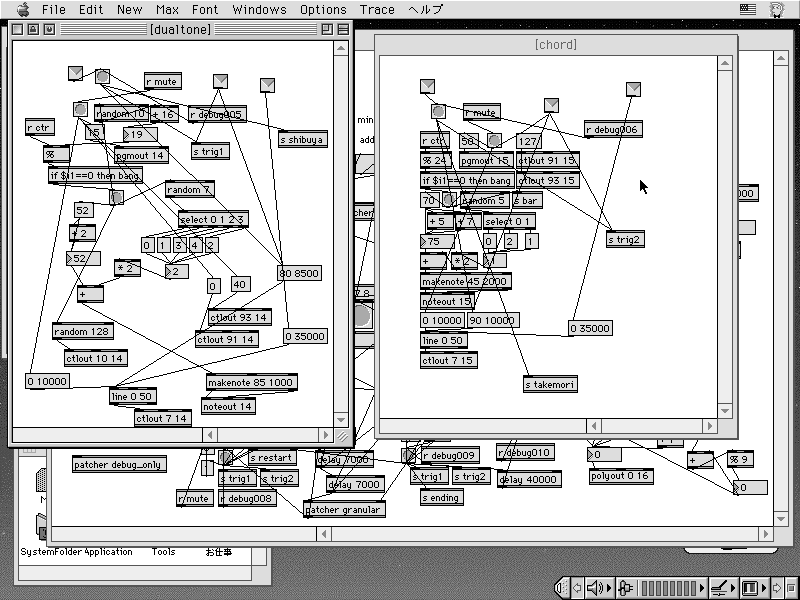Open the speaker volume control strip module
The image size is (800, 600).
coord(598,588)
